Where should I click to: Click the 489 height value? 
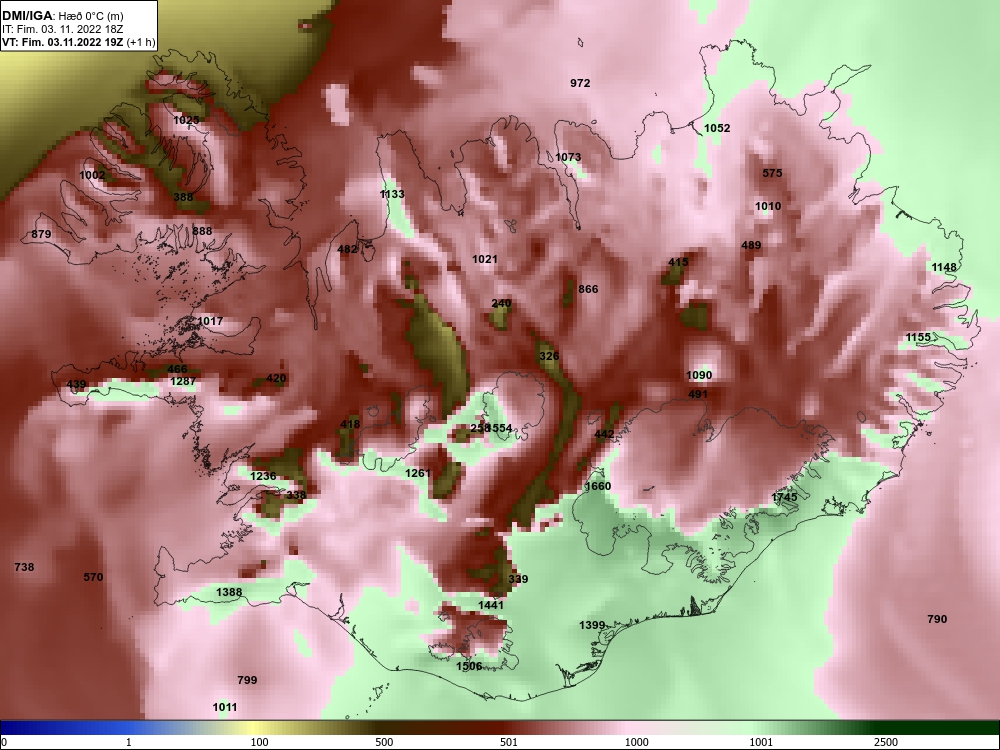(x=751, y=245)
